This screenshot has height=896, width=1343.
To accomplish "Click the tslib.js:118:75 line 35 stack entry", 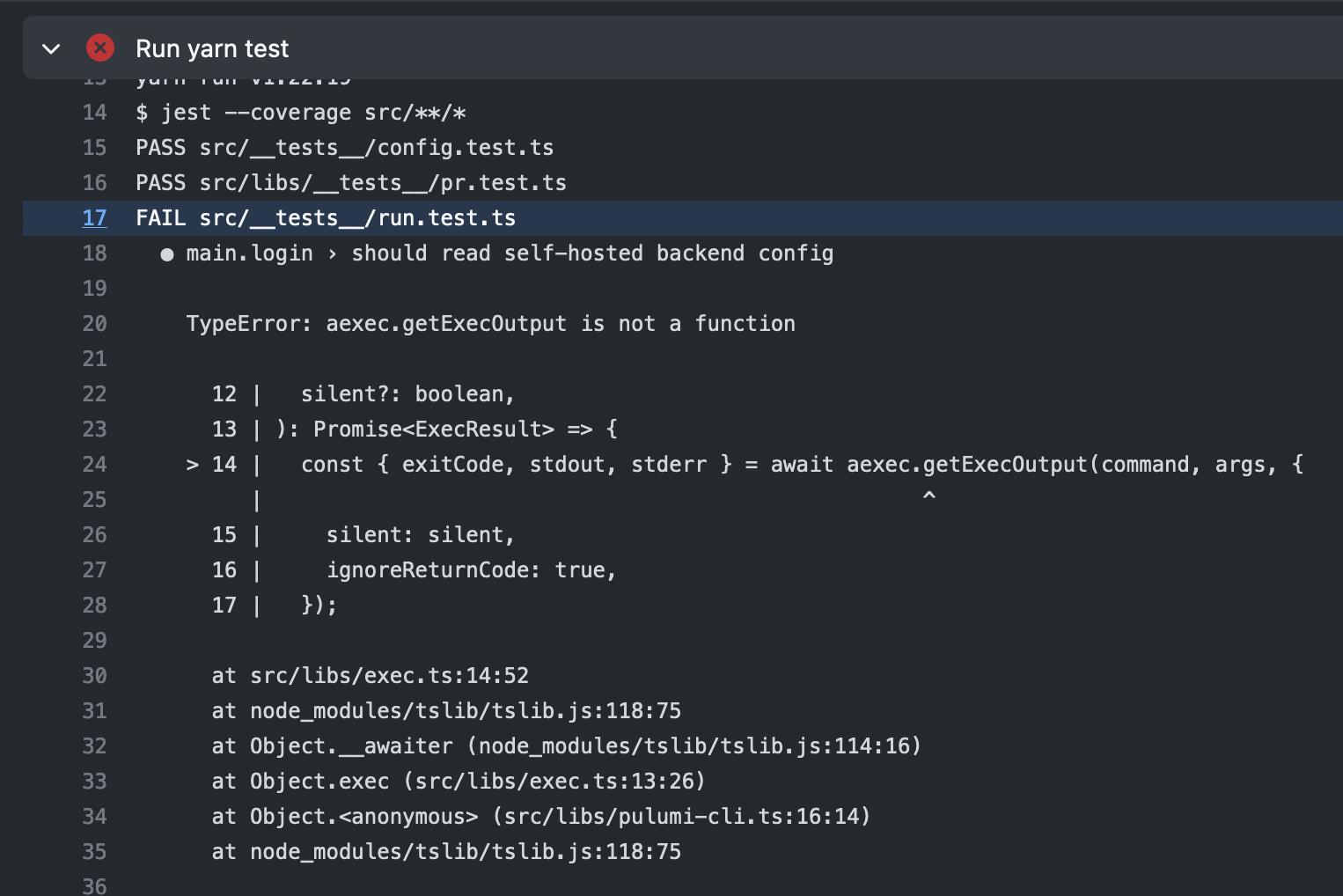I will (446, 852).
